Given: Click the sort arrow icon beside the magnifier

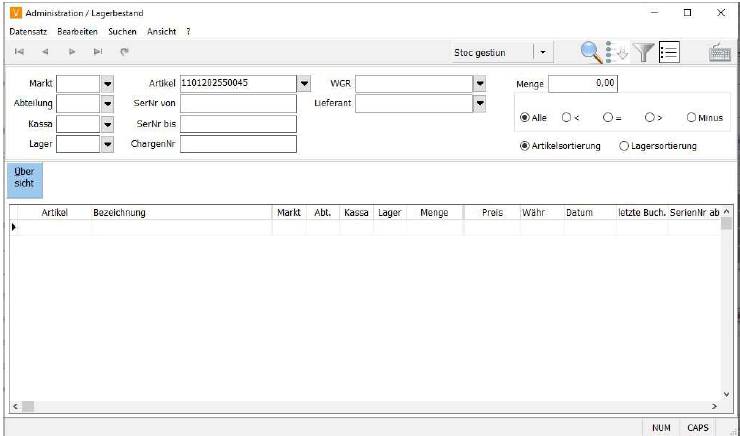Looking at the screenshot, I should coord(620,53).
